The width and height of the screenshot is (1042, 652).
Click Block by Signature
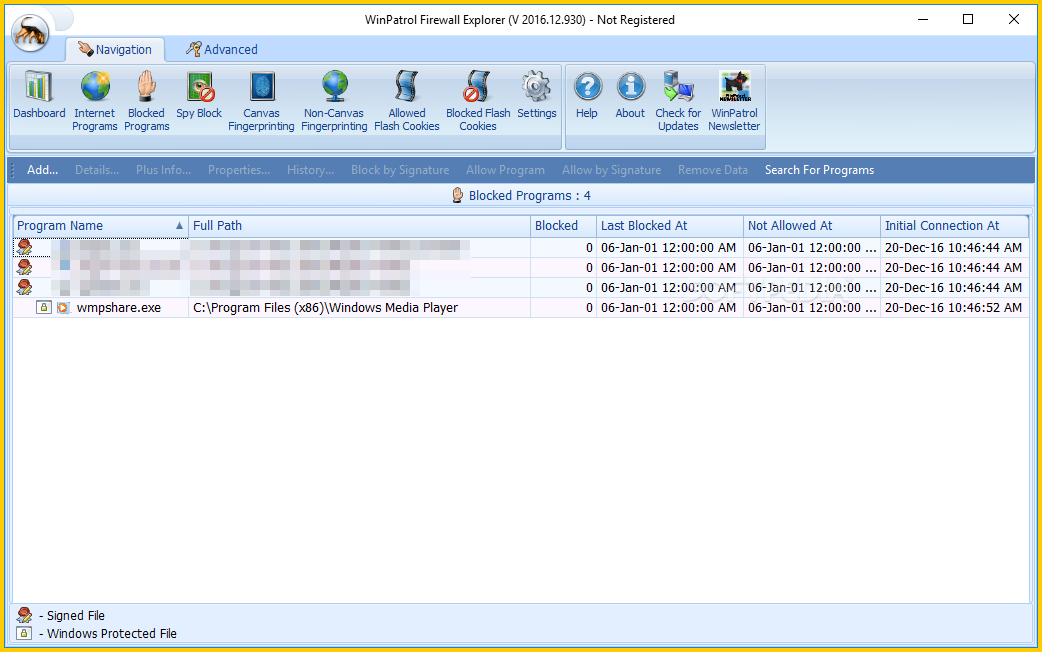[400, 170]
